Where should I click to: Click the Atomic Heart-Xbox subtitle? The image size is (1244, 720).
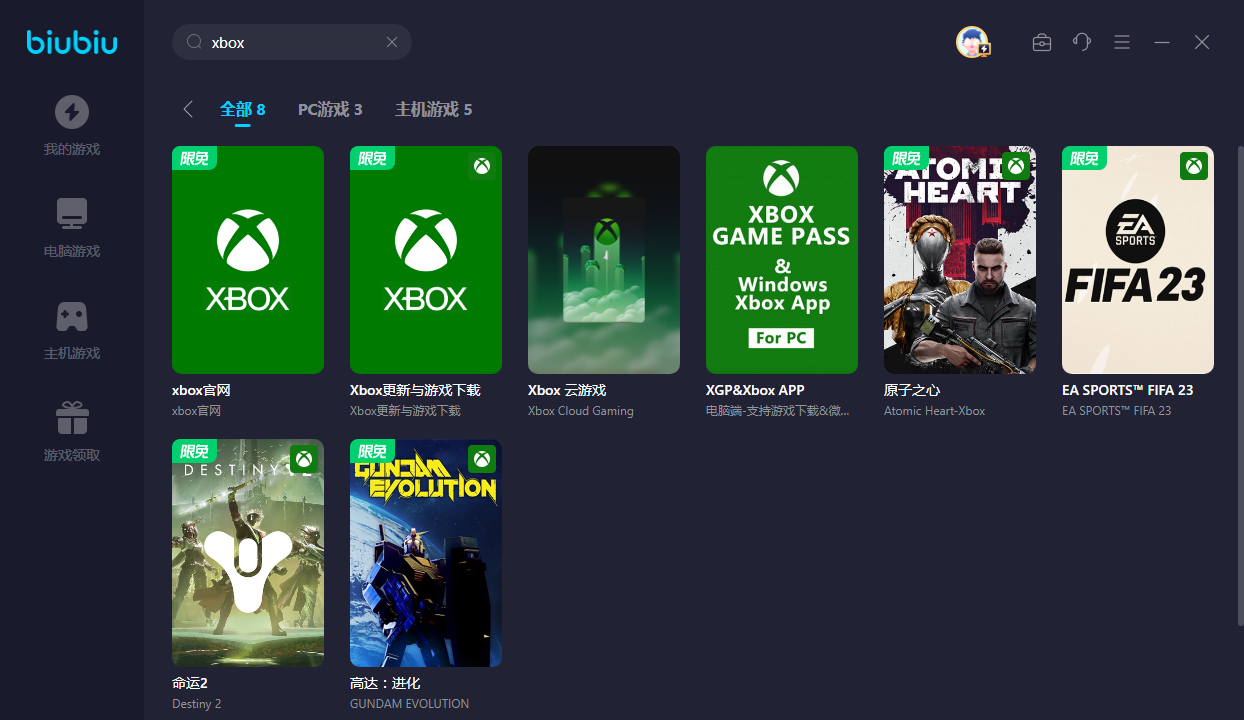pos(935,411)
